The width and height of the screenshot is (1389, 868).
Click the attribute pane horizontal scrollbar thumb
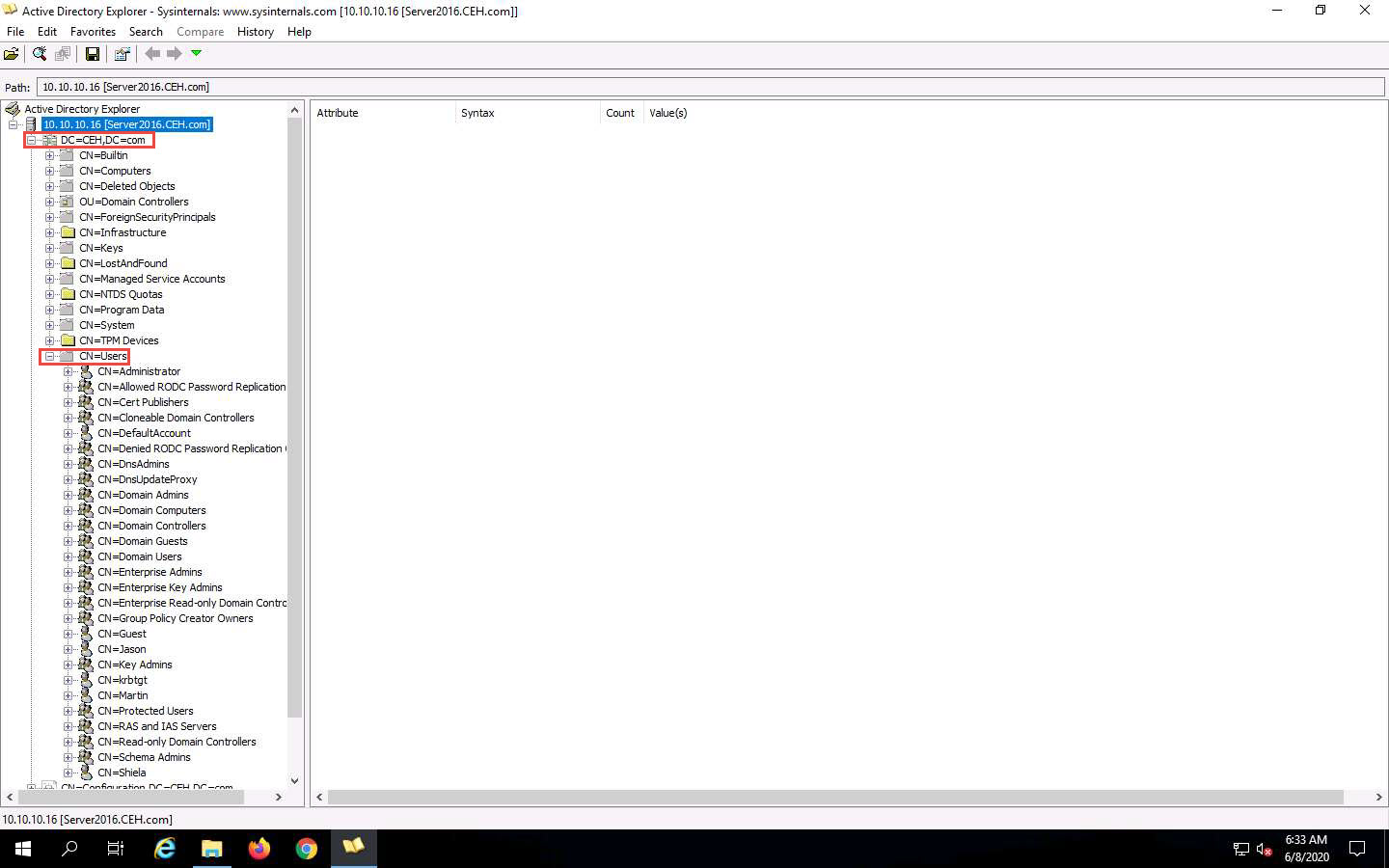click(835, 798)
